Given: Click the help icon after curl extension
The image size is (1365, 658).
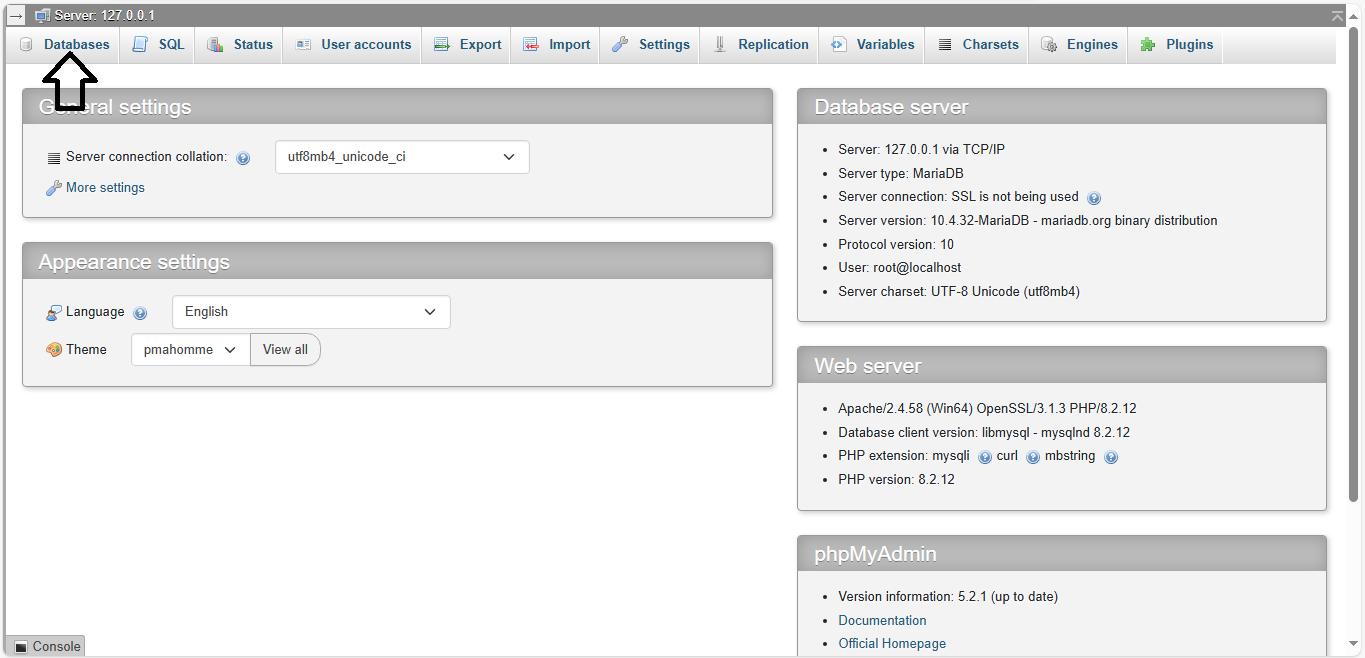Looking at the screenshot, I should click(1033, 457).
